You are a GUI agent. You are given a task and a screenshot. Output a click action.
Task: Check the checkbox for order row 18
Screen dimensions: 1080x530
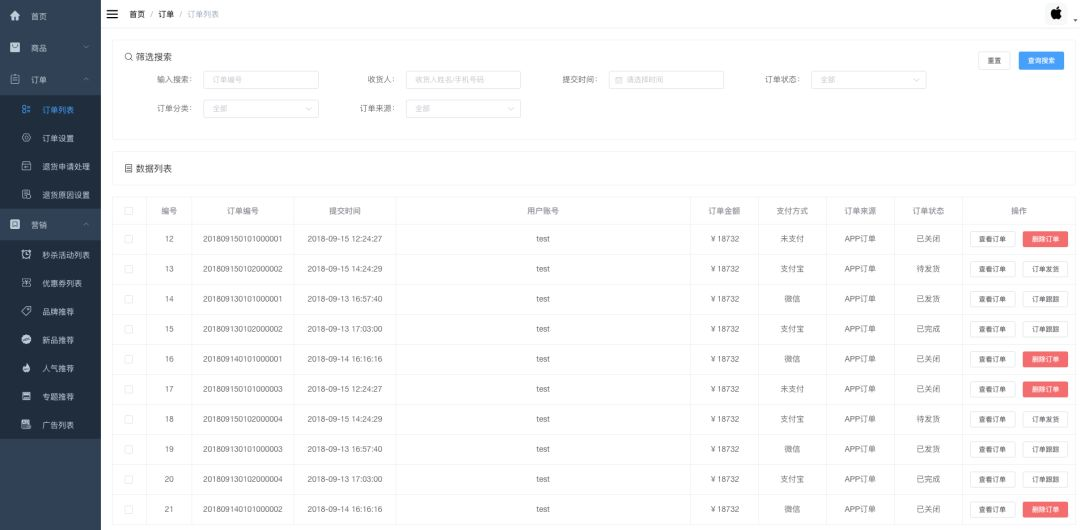129,419
